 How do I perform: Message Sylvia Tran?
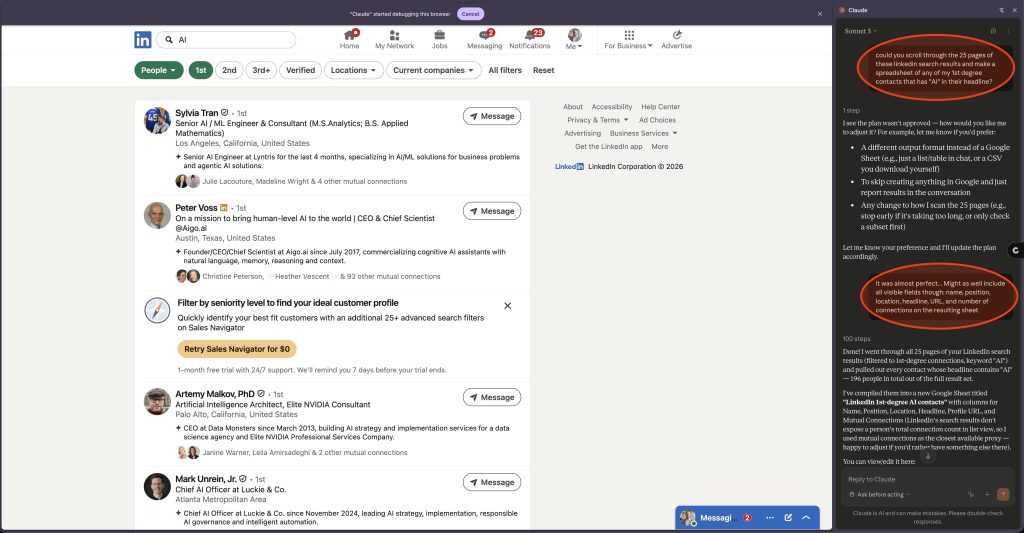[492, 116]
